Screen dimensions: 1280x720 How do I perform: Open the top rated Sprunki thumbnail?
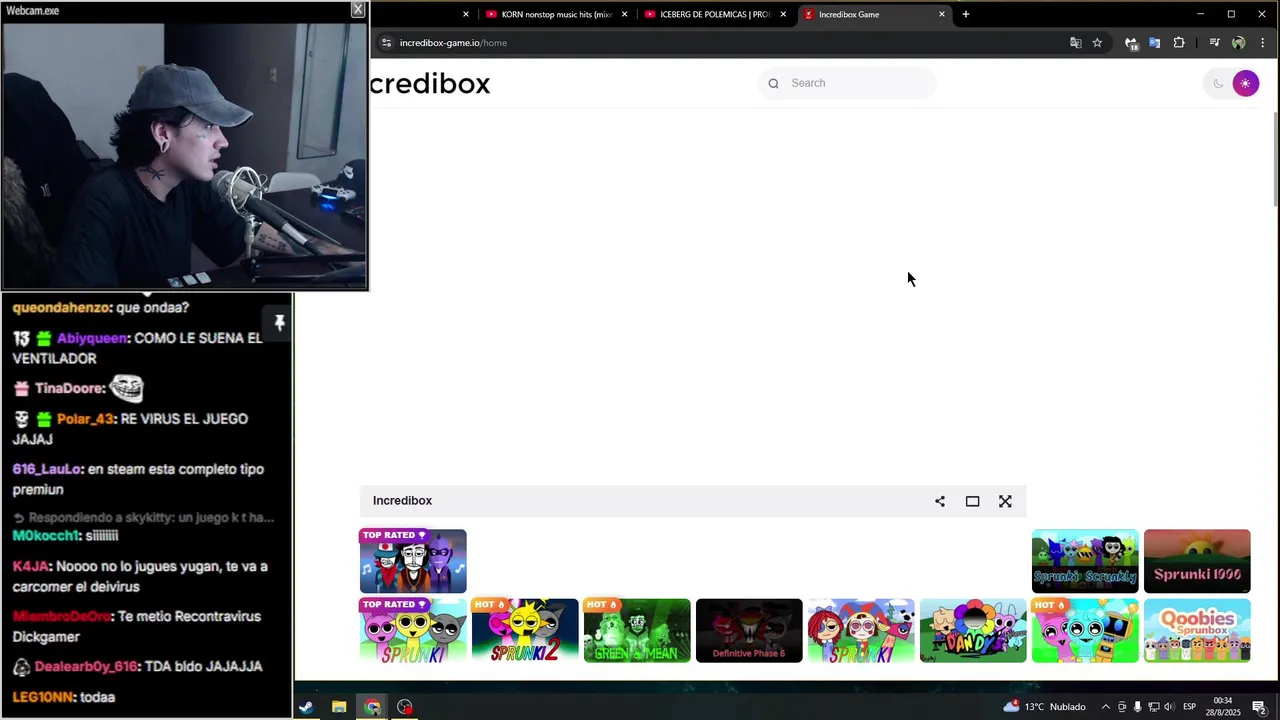[x=413, y=630]
